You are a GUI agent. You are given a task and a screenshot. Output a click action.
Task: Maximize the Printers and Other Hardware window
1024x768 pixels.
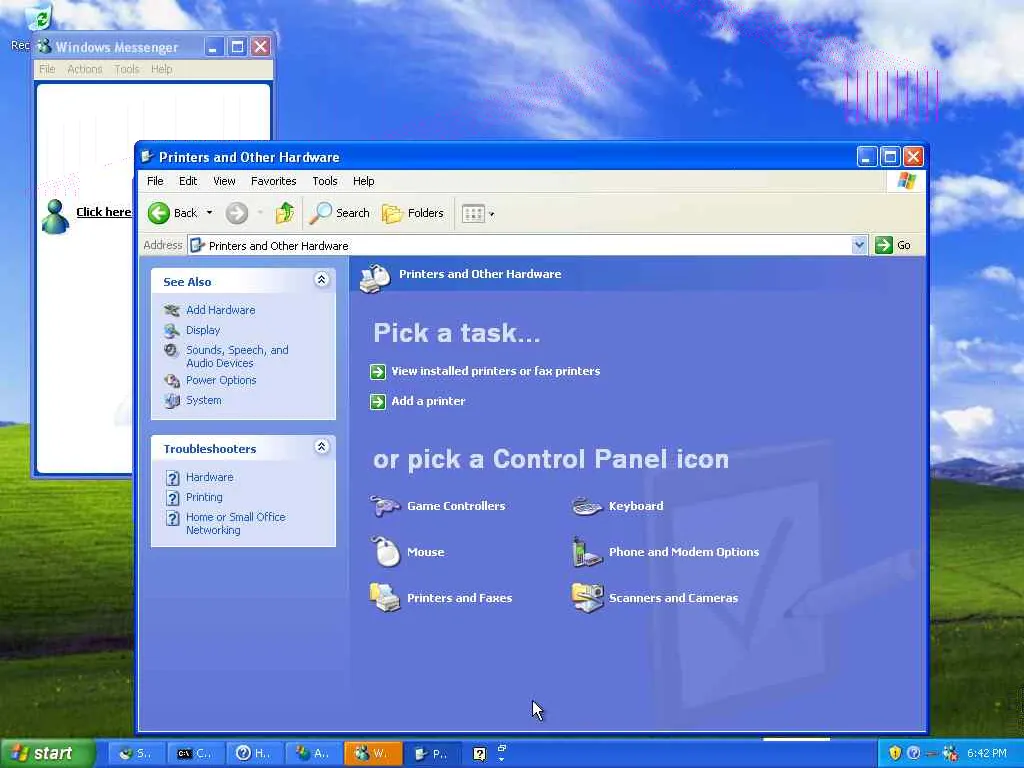(x=889, y=157)
